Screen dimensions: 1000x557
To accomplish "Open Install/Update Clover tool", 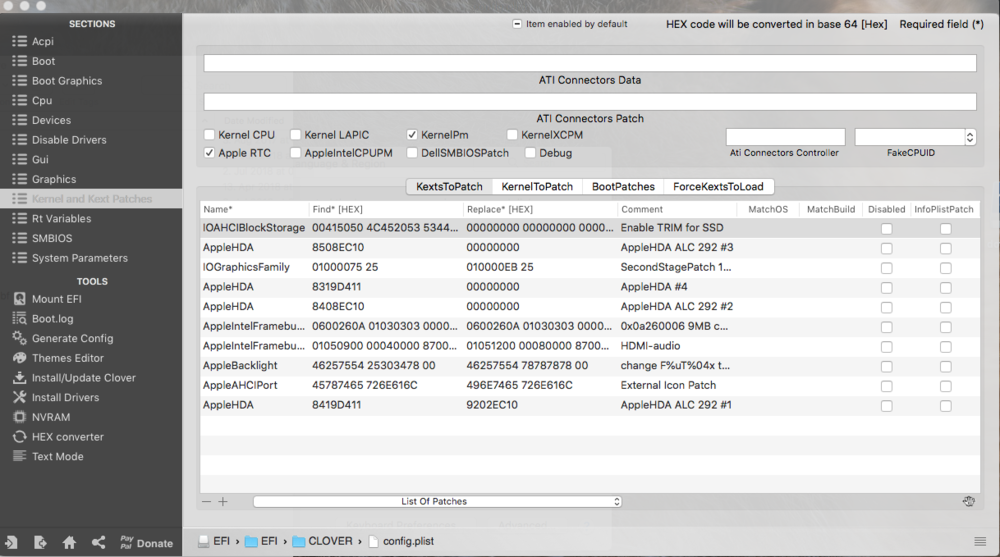I will (x=84, y=378).
